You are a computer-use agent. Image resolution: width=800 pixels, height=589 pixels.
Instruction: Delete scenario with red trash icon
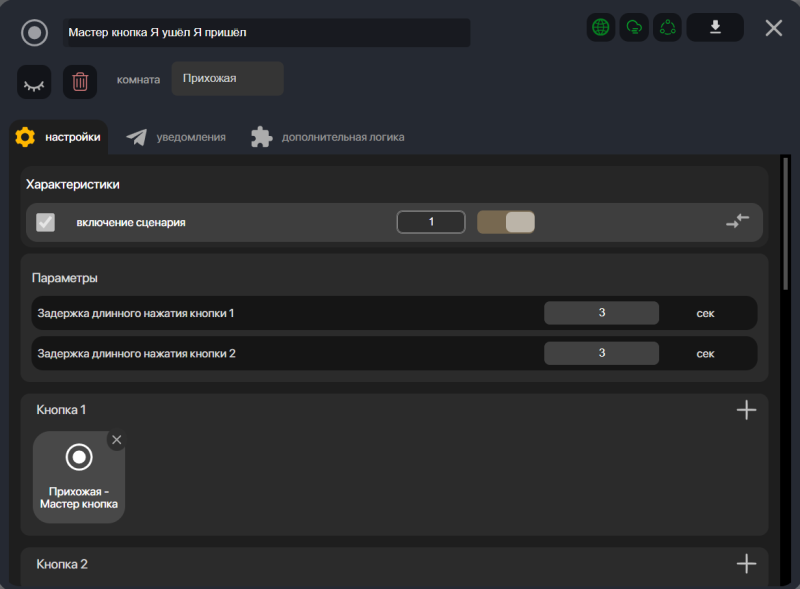80,82
